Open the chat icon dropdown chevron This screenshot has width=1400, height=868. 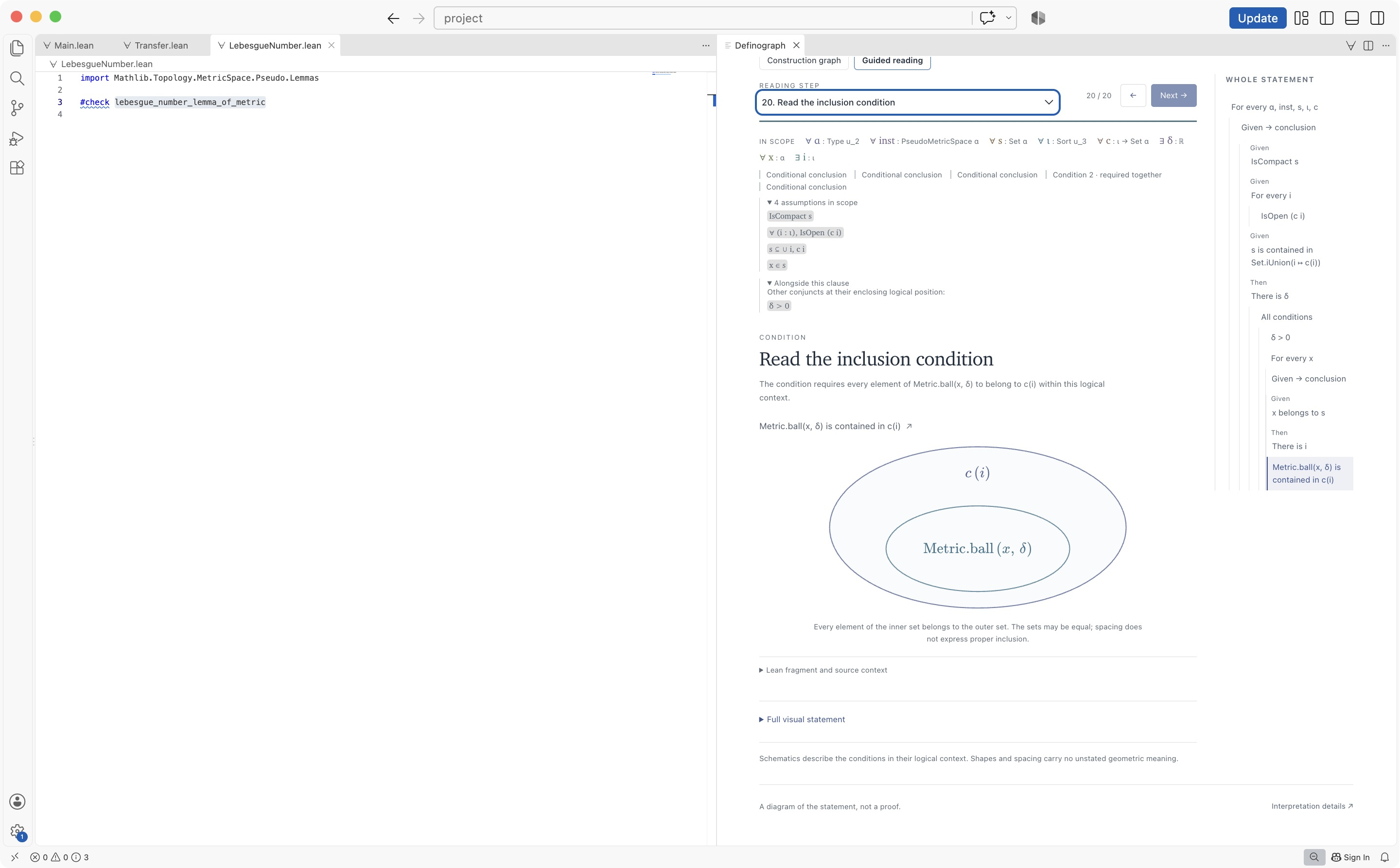click(1008, 18)
